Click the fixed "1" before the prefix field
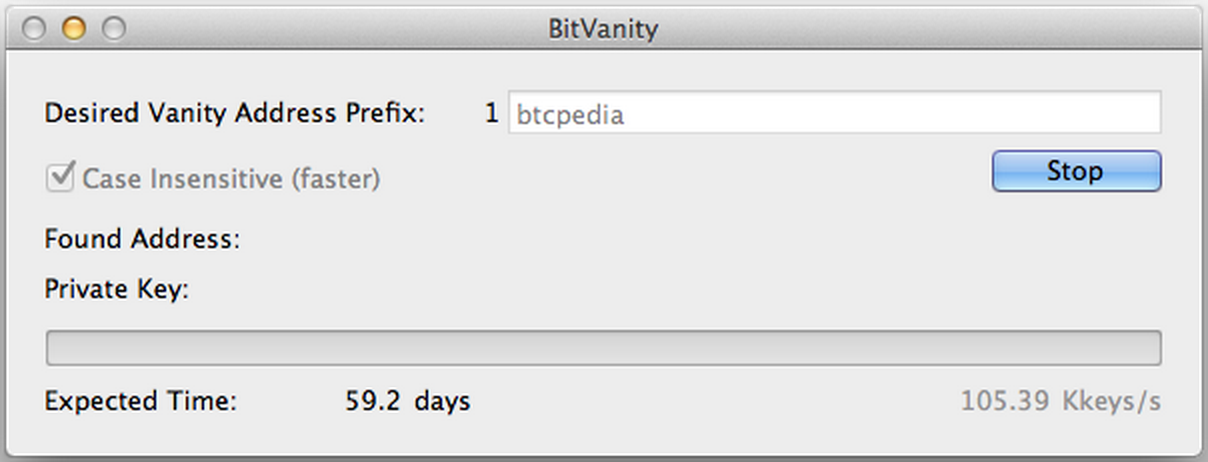 pos(491,113)
